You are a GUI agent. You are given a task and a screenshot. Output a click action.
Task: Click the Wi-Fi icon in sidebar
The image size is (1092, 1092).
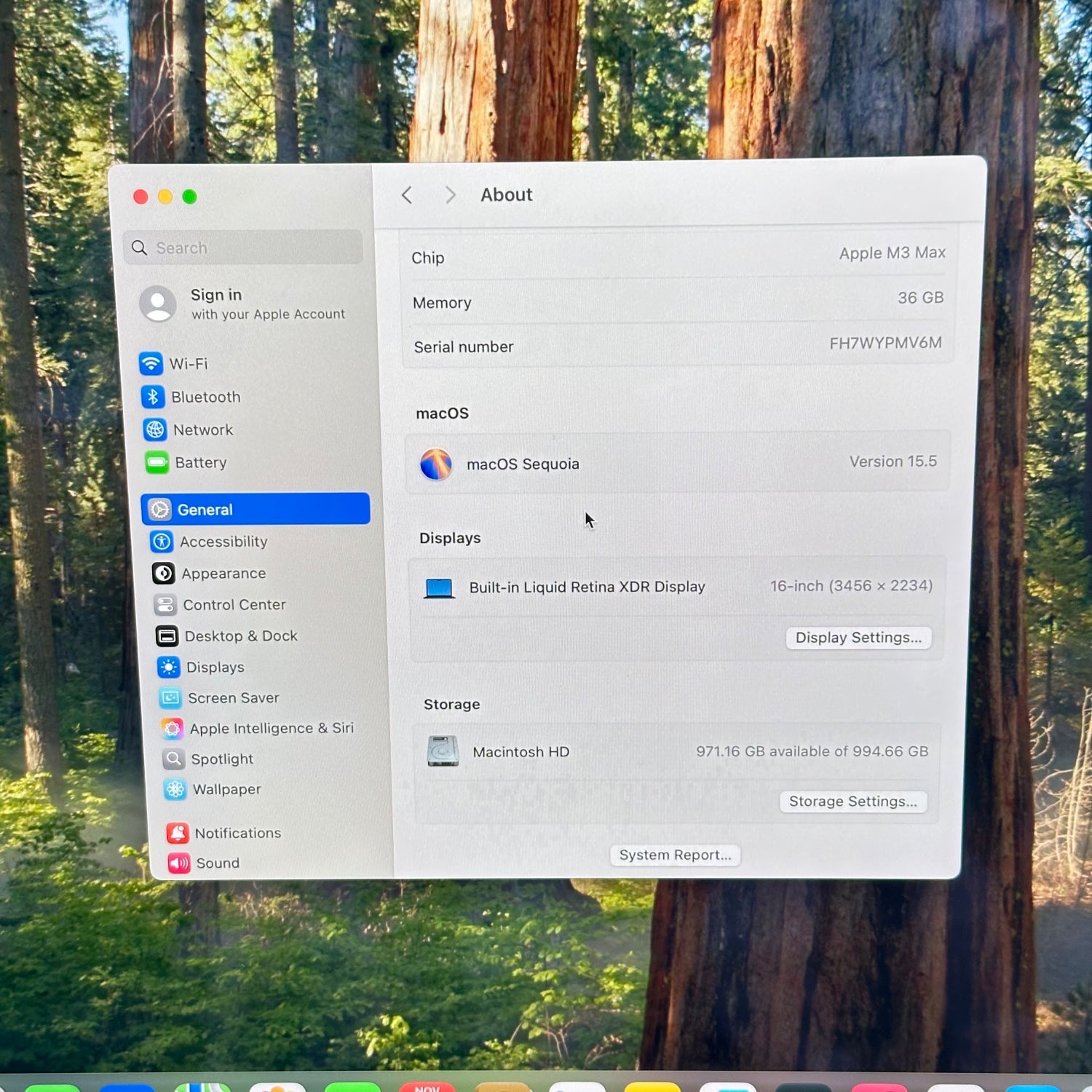point(151,363)
